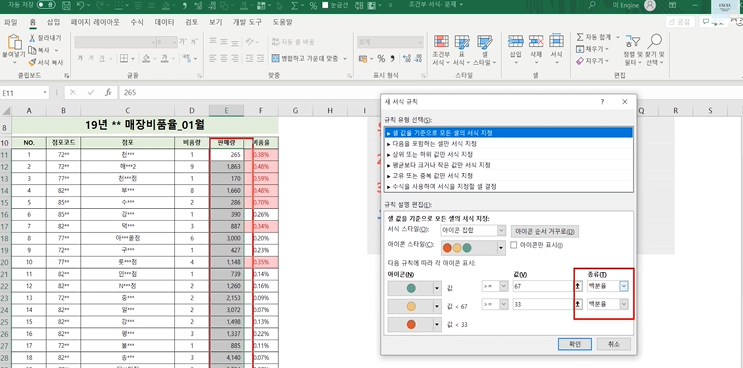The height and width of the screenshot is (368, 743).
Task: Click the Paste clipboard icon
Action: coord(14,42)
